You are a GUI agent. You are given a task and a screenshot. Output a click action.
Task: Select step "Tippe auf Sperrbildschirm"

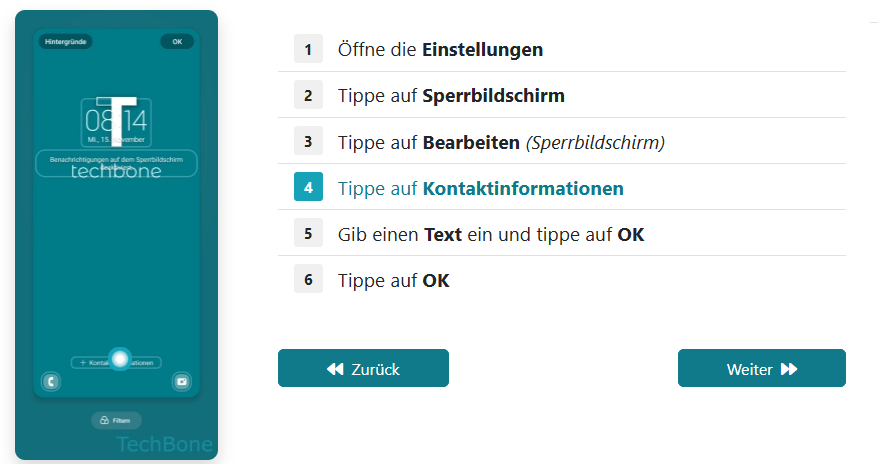(451, 96)
